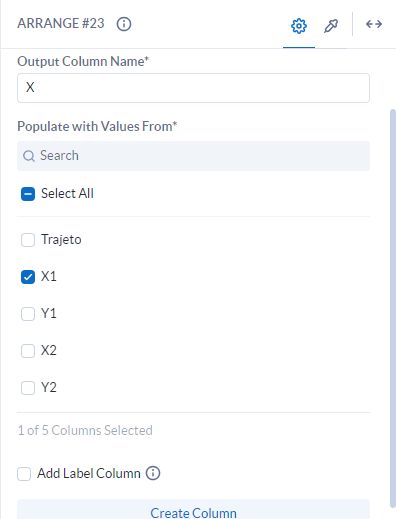Screen dimensions: 396x519
Task: Click the Select All label text
Action: tap(67, 193)
